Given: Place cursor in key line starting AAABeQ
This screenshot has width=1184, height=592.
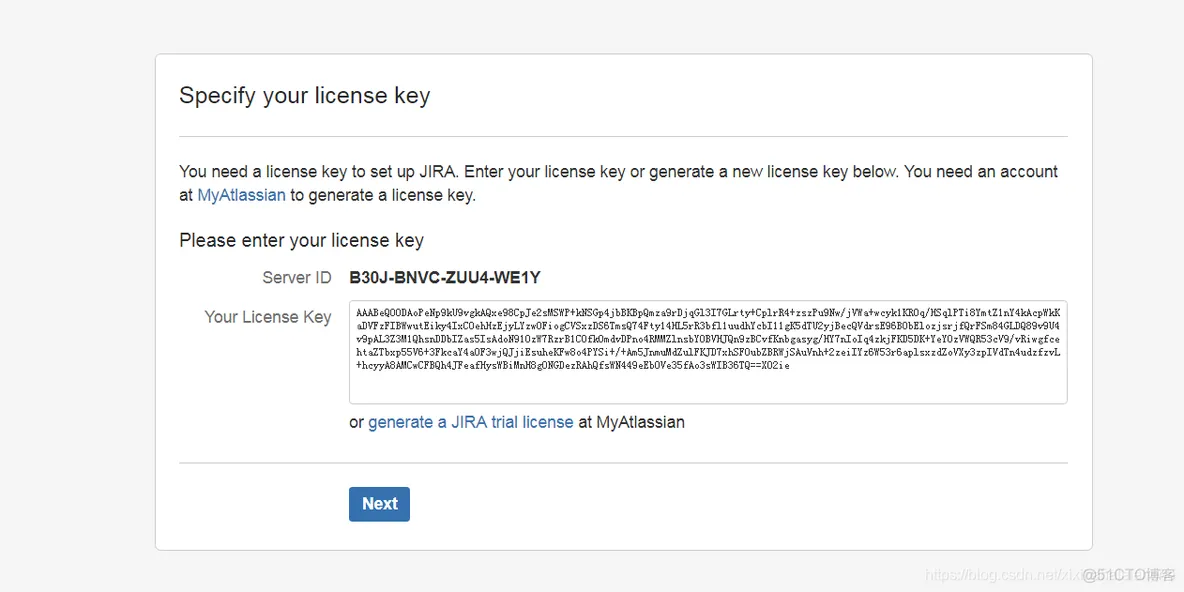Looking at the screenshot, I should click(708, 312).
